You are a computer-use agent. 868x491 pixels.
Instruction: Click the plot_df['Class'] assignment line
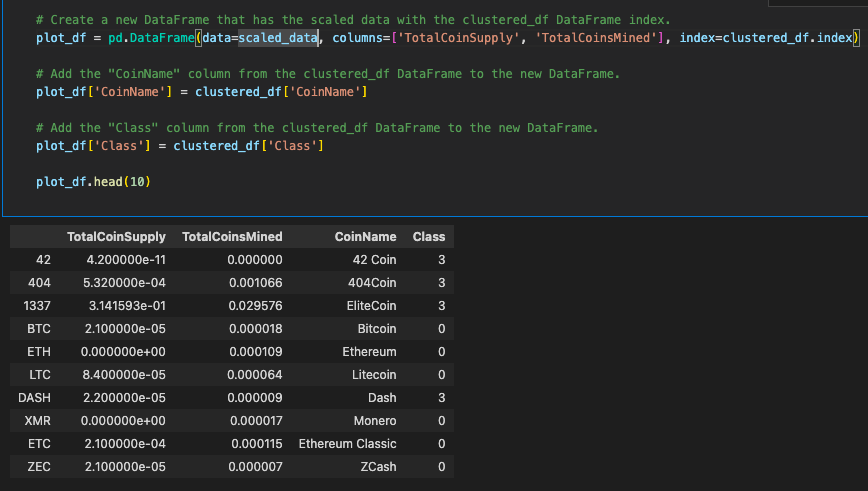click(180, 146)
